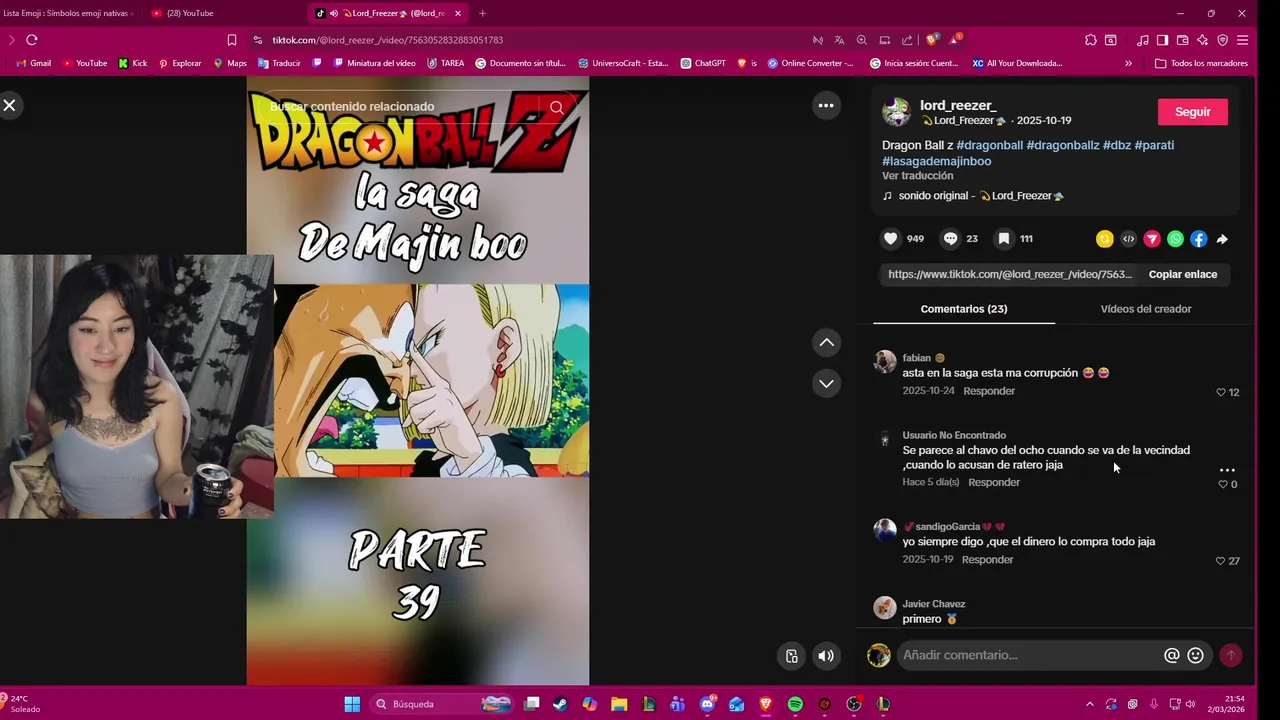Click Ver traducción
1280x720 pixels.
point(917,176)
